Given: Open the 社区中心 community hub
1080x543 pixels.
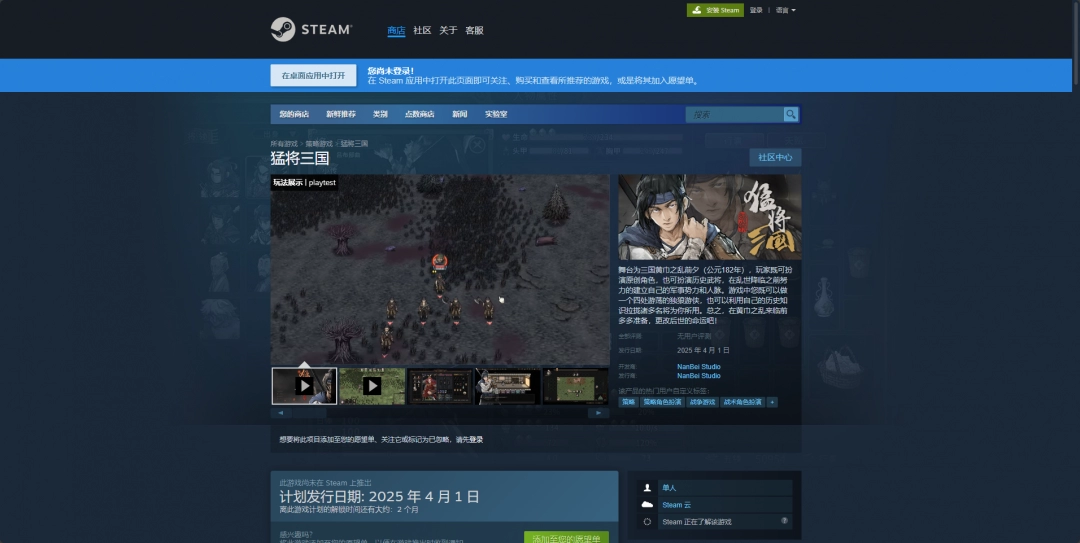Looking at the screenshot, I should pos(775,157).
